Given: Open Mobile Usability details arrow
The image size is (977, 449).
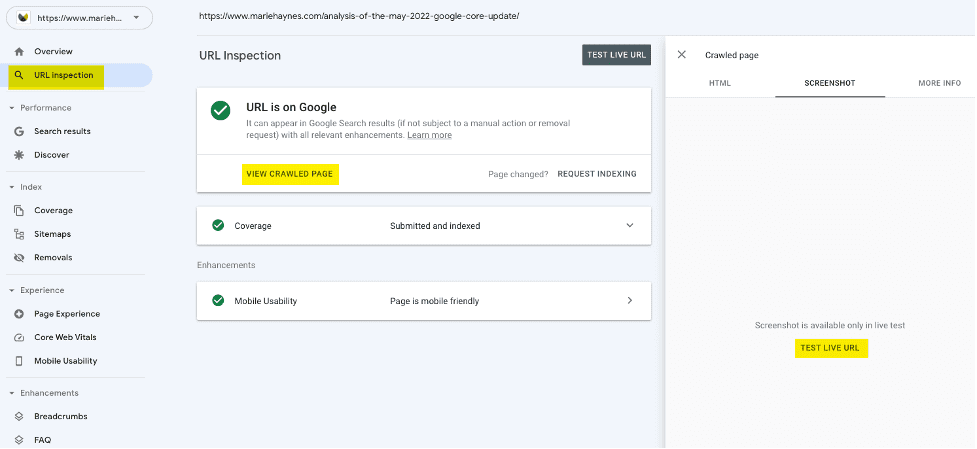Looking at the screenshot, I should tap(629, 300).
